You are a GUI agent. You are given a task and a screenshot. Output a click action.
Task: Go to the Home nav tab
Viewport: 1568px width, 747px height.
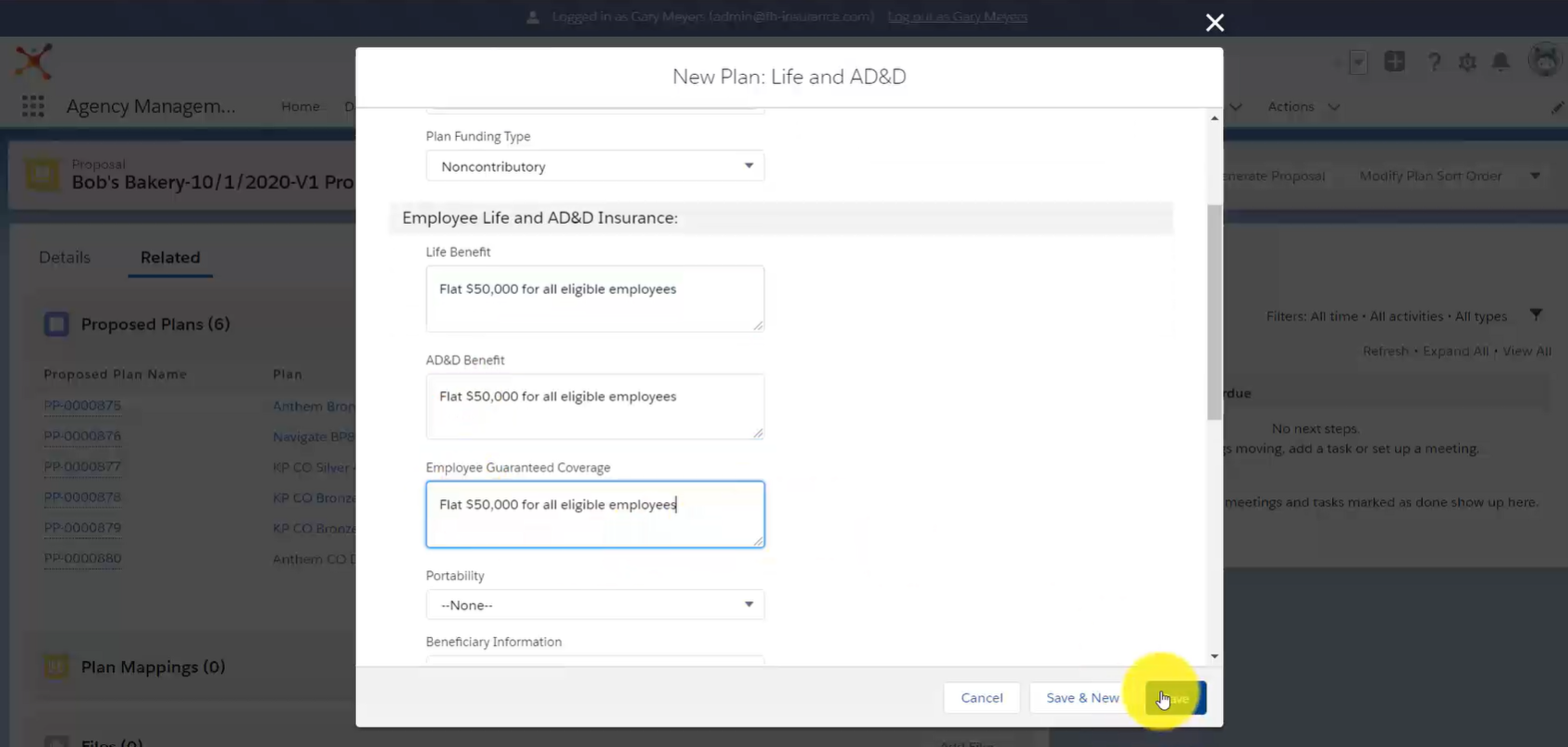[301, 106]
